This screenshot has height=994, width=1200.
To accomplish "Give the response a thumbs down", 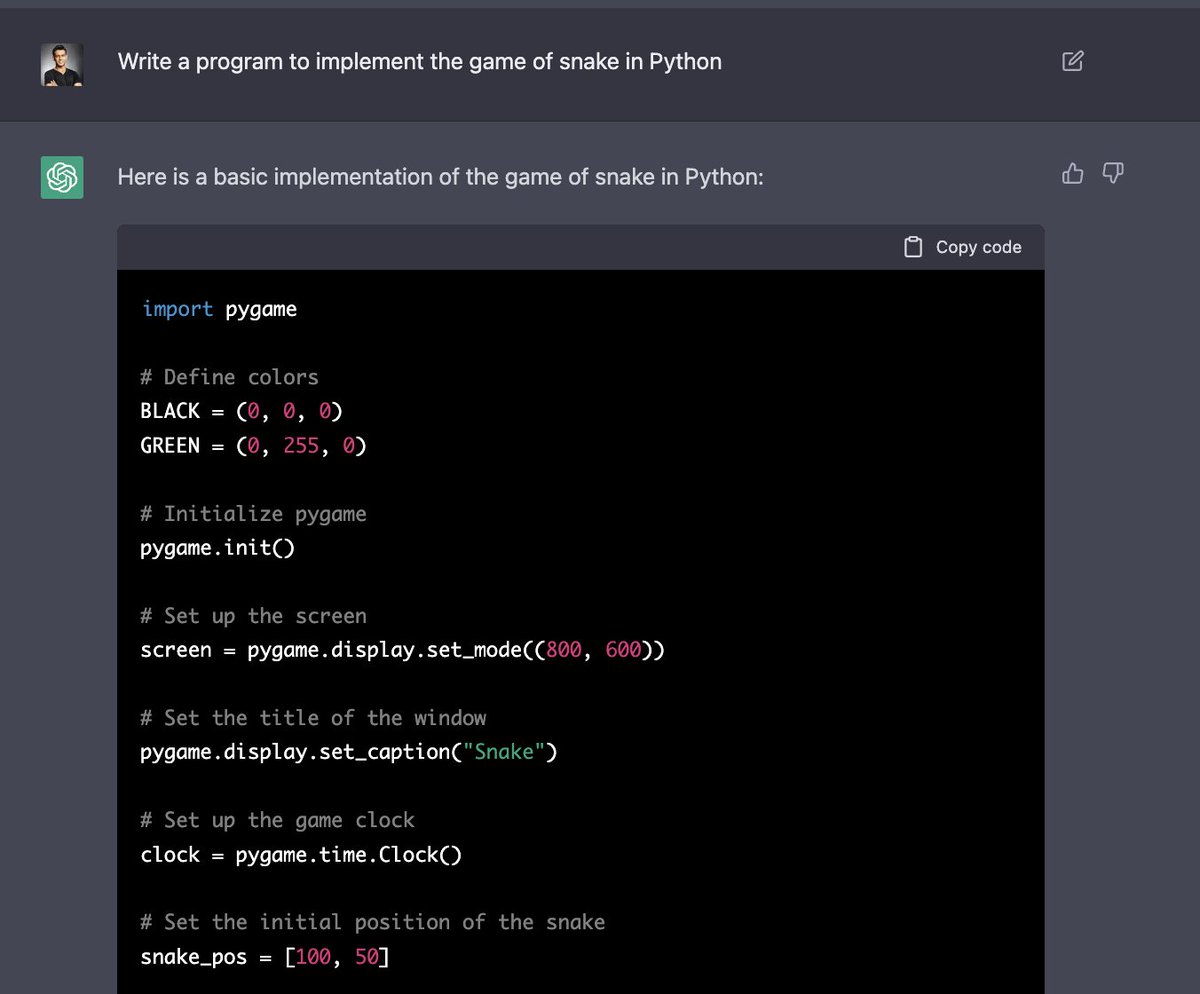I will 1112,173.
